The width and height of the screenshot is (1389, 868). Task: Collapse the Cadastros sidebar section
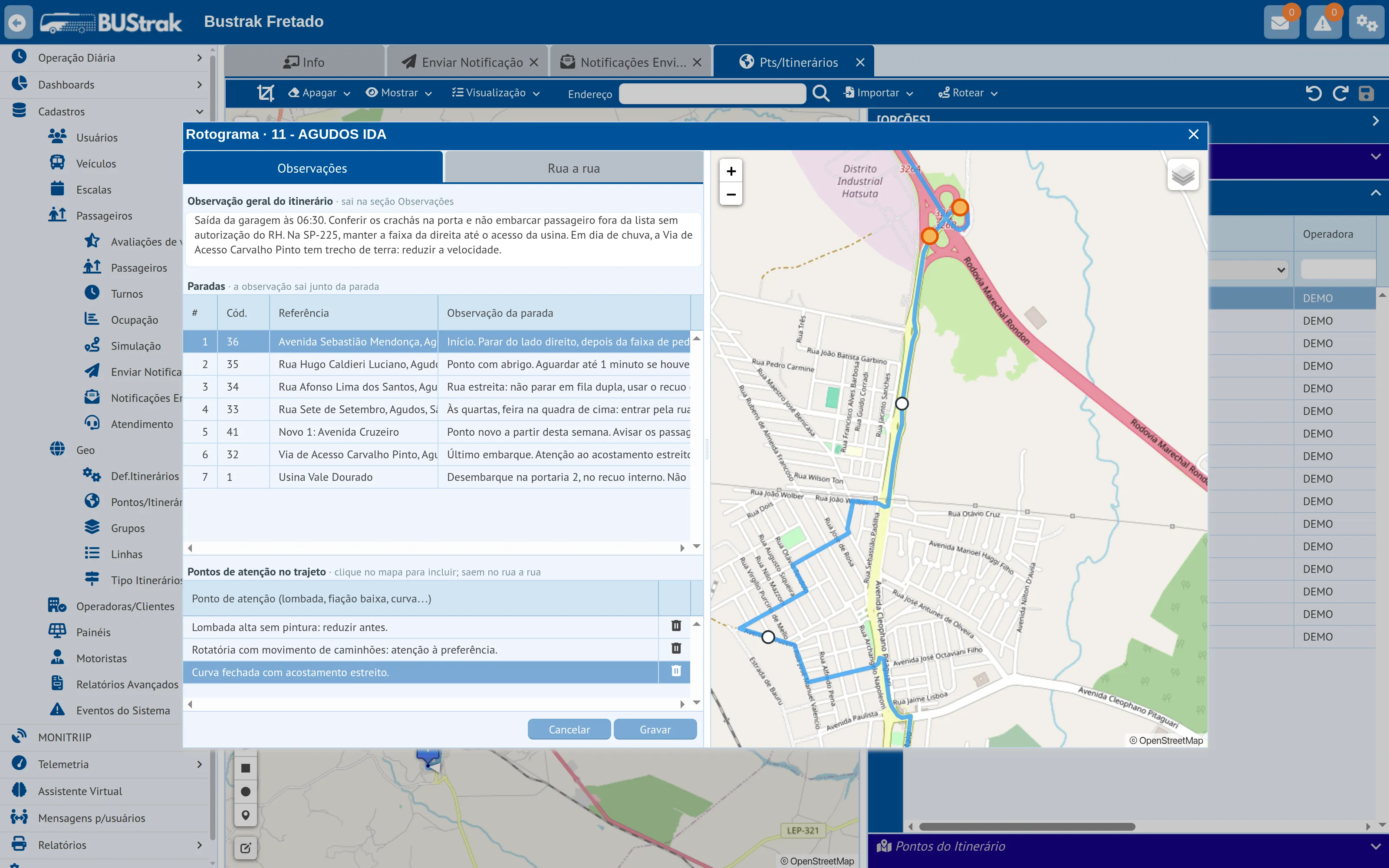[x=105, y=112]
